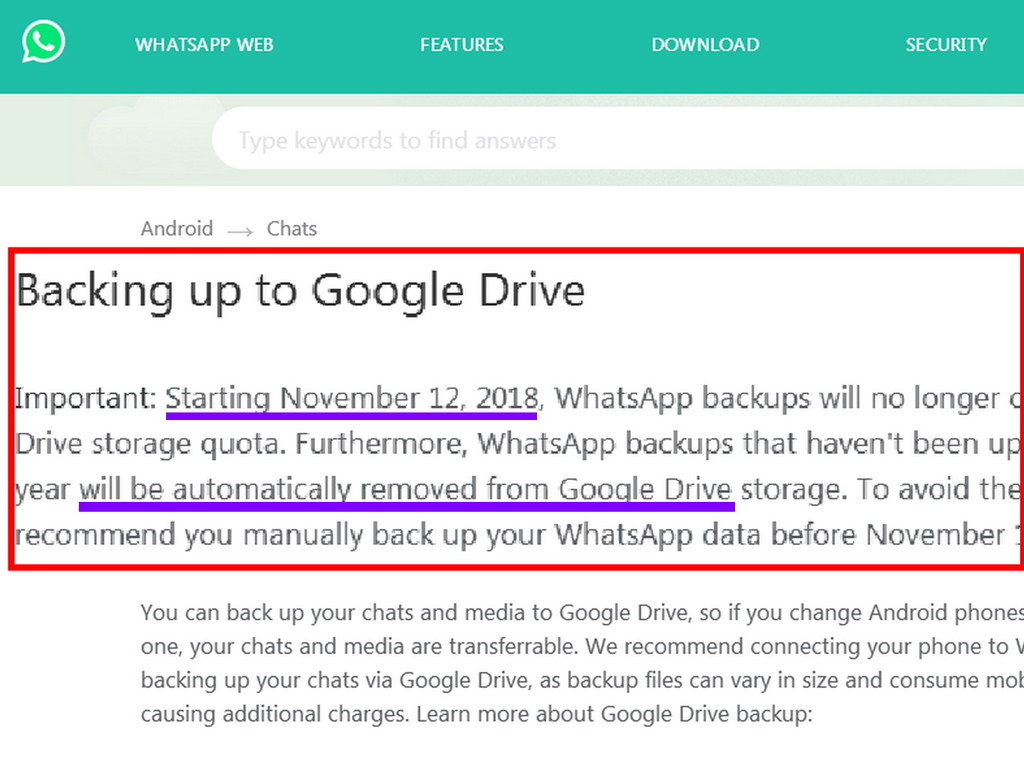The height and width of the screenshot is (768, 1024).
Task: Follow the Chats breadcrumb link
Action: tap(292, 229)
